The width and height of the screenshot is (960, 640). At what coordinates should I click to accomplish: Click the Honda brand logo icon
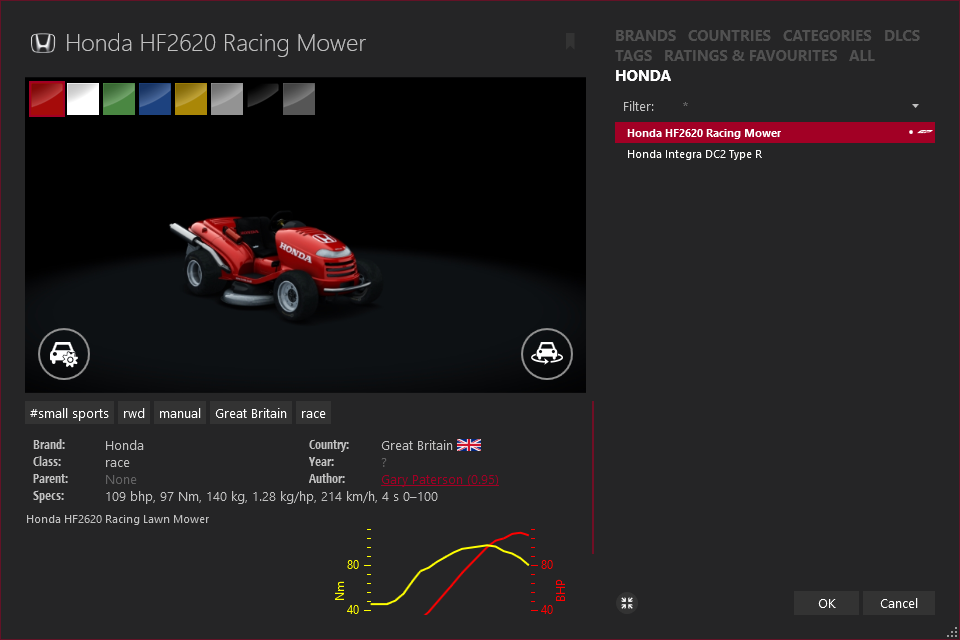[43, 43]
